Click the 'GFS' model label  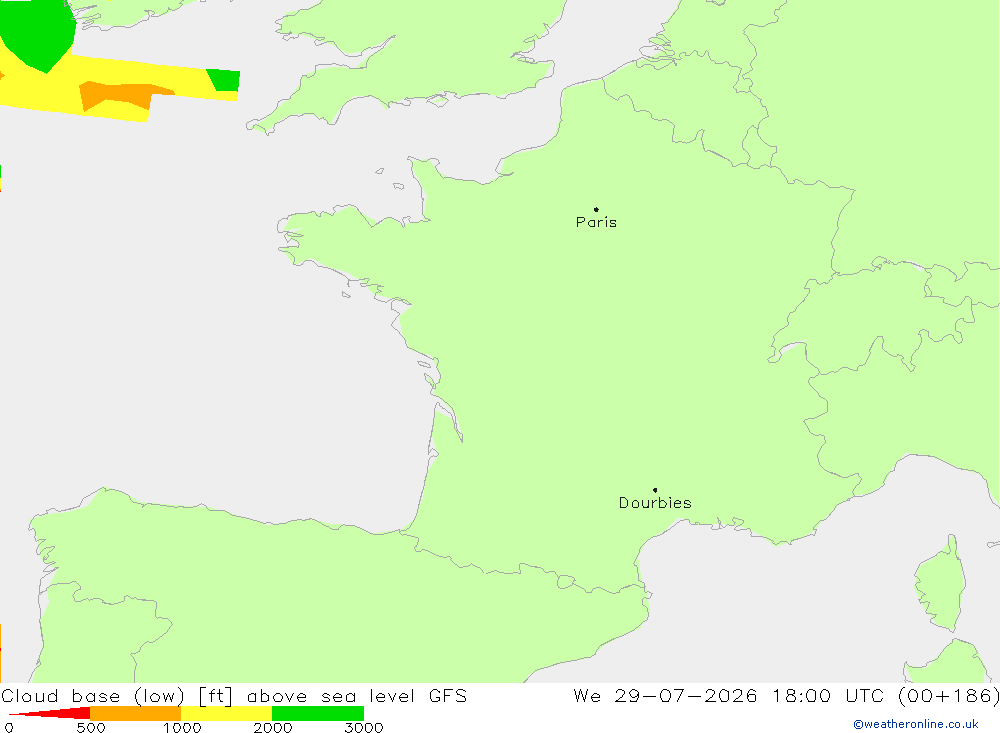448,696
